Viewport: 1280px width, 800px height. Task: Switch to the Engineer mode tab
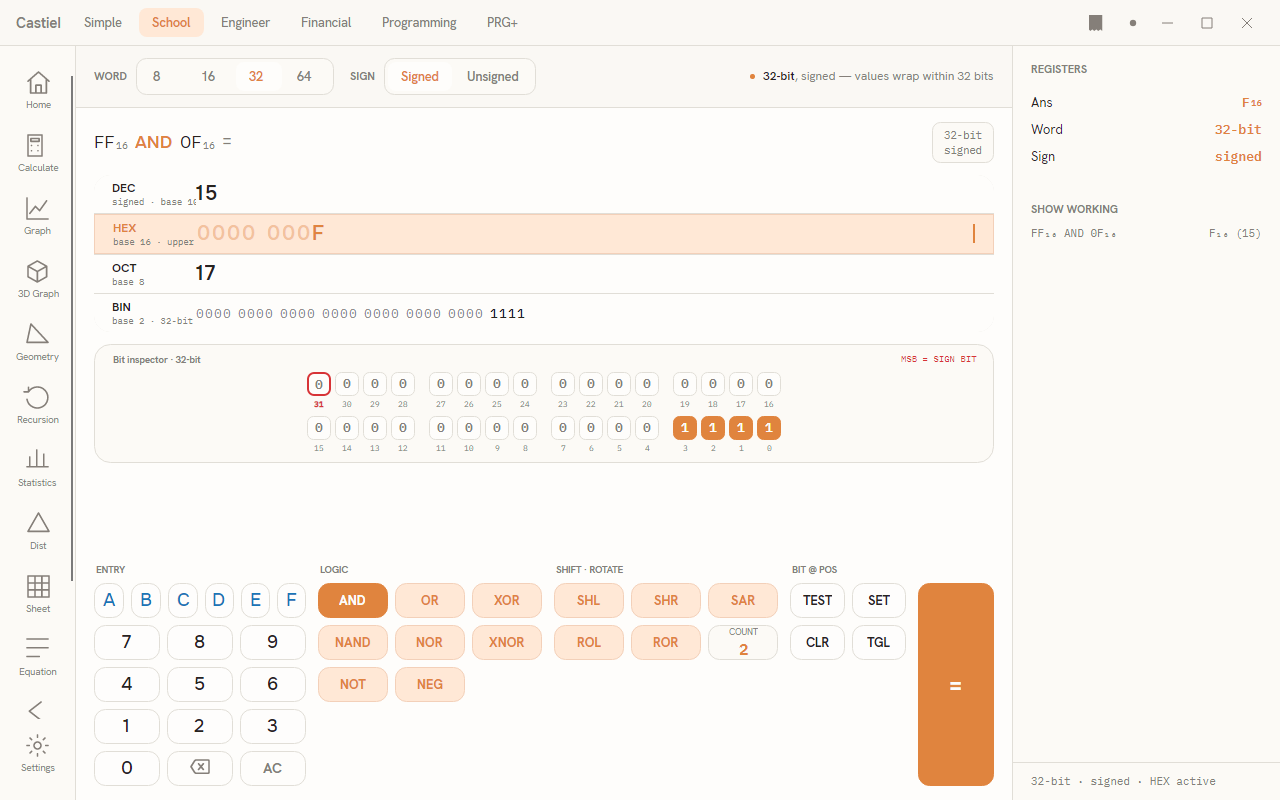pyautogui.click(x=246, y=22)
